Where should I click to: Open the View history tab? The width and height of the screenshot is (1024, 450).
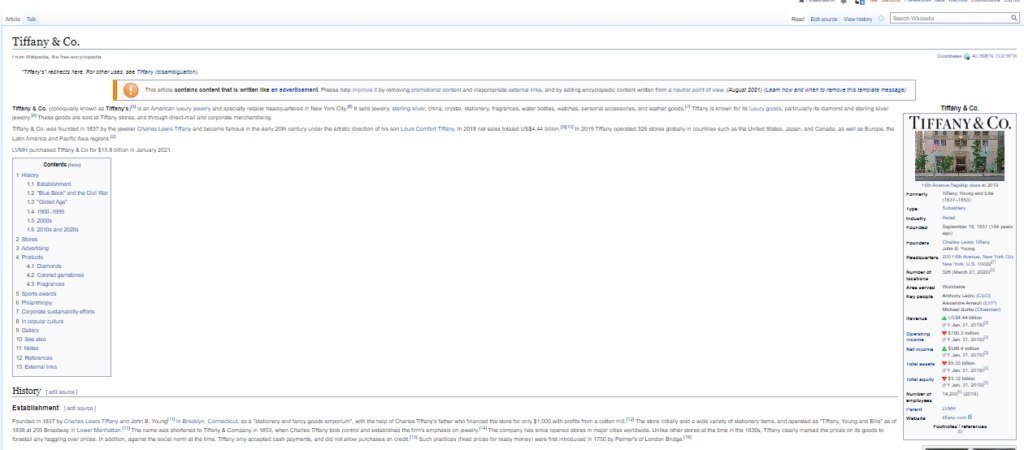pos(857,20)
